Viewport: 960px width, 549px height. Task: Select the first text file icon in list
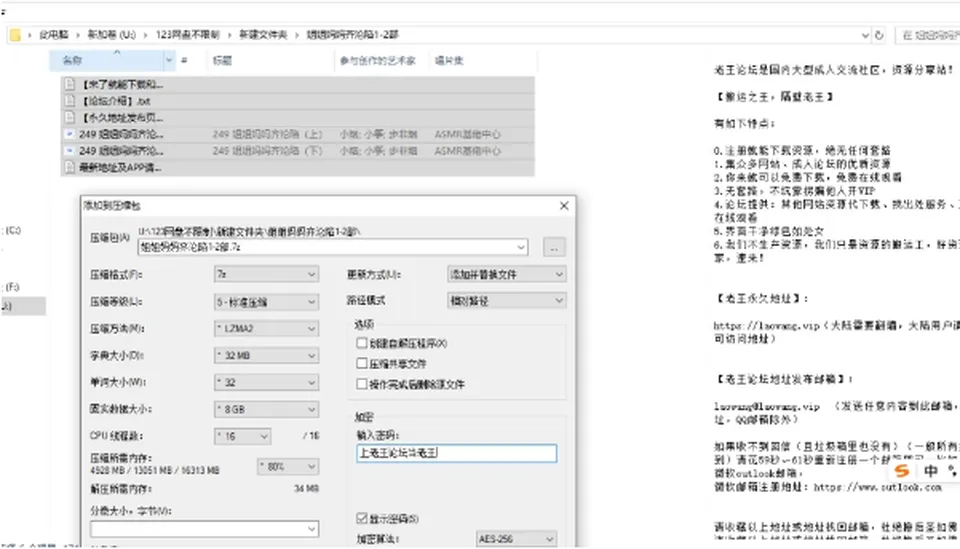pyautogui.click(x=70, y=84)
